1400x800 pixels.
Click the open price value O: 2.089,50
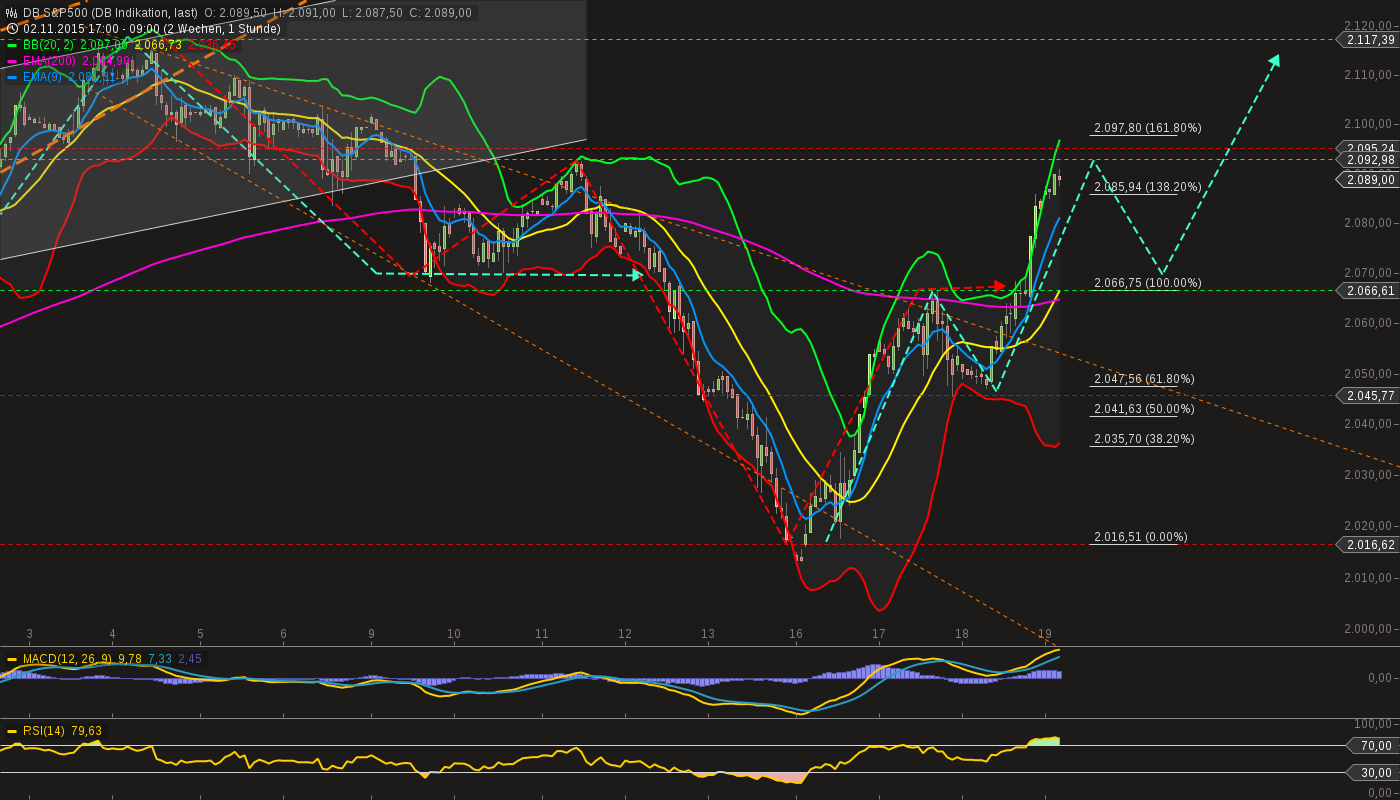click(236, 13)
